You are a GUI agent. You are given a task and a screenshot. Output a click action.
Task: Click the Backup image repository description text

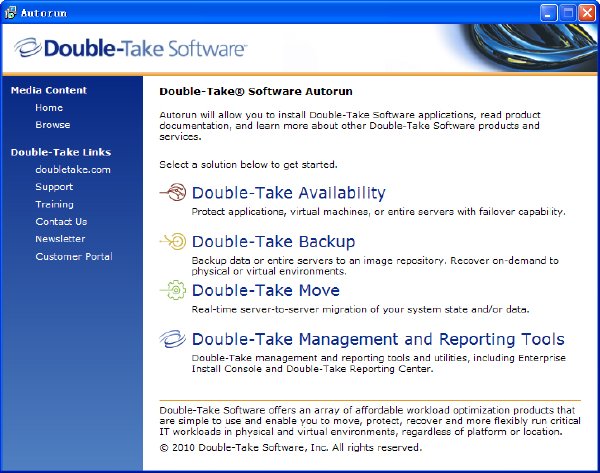click(x=375, y=266)
